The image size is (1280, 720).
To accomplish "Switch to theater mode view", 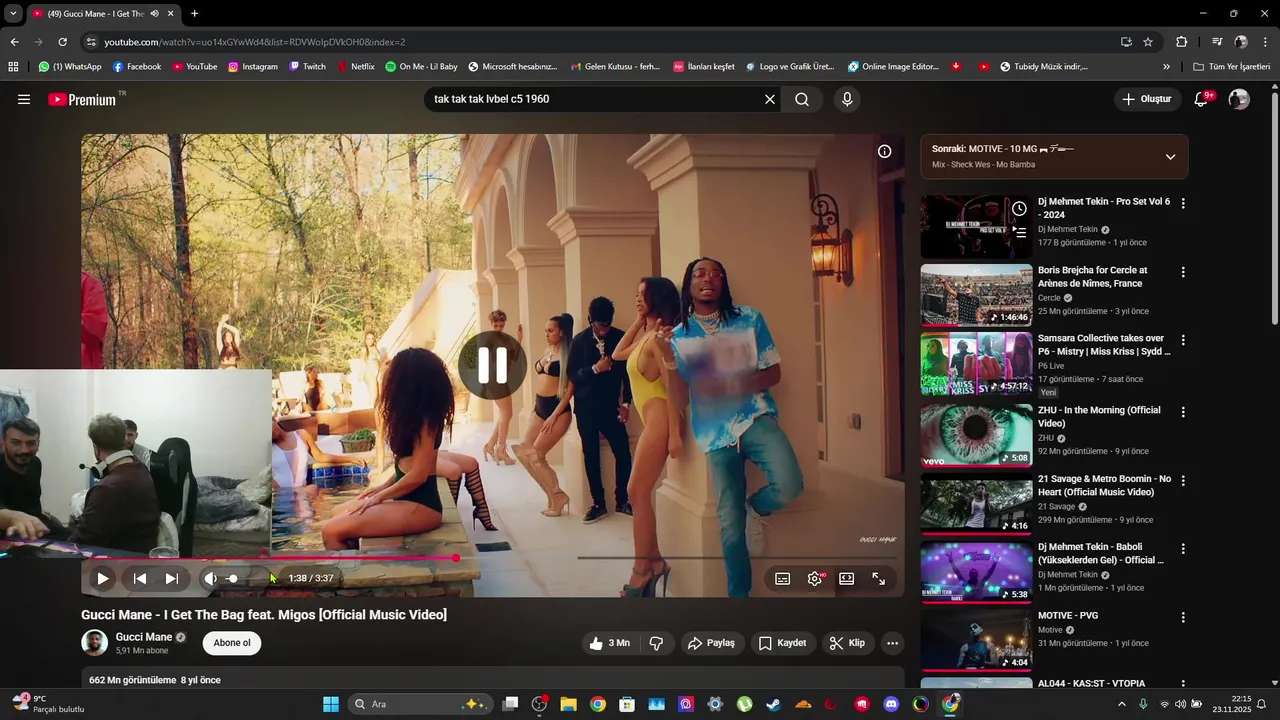I will [x=846, y=578].
